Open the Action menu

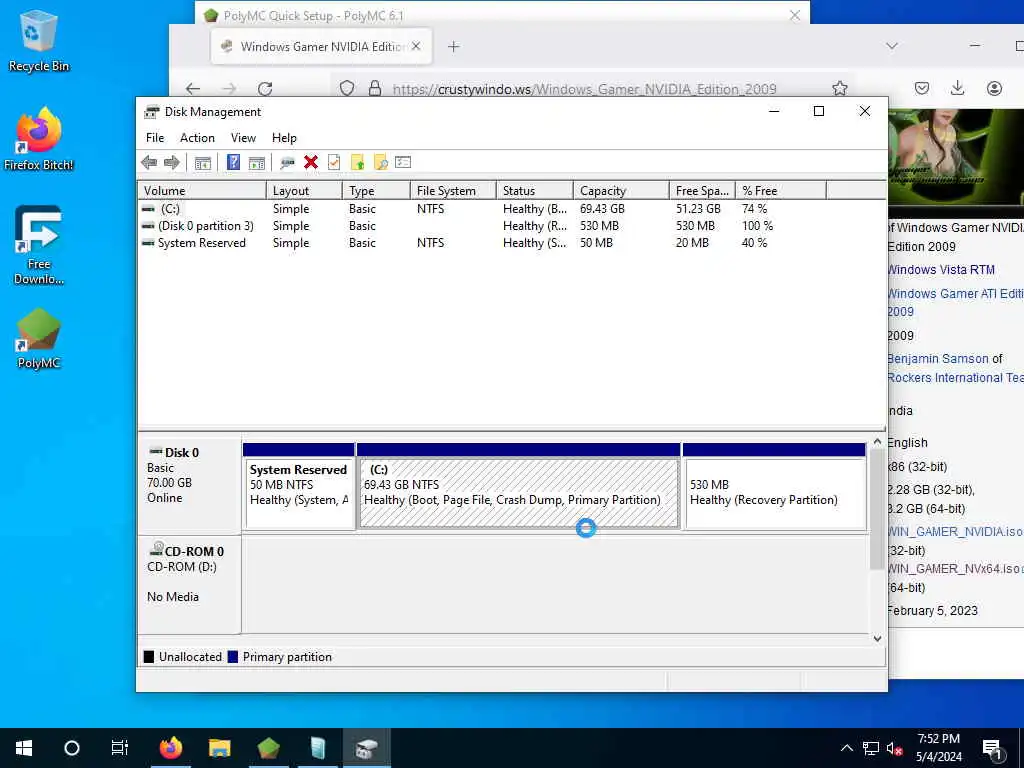(x=197, y=138)
